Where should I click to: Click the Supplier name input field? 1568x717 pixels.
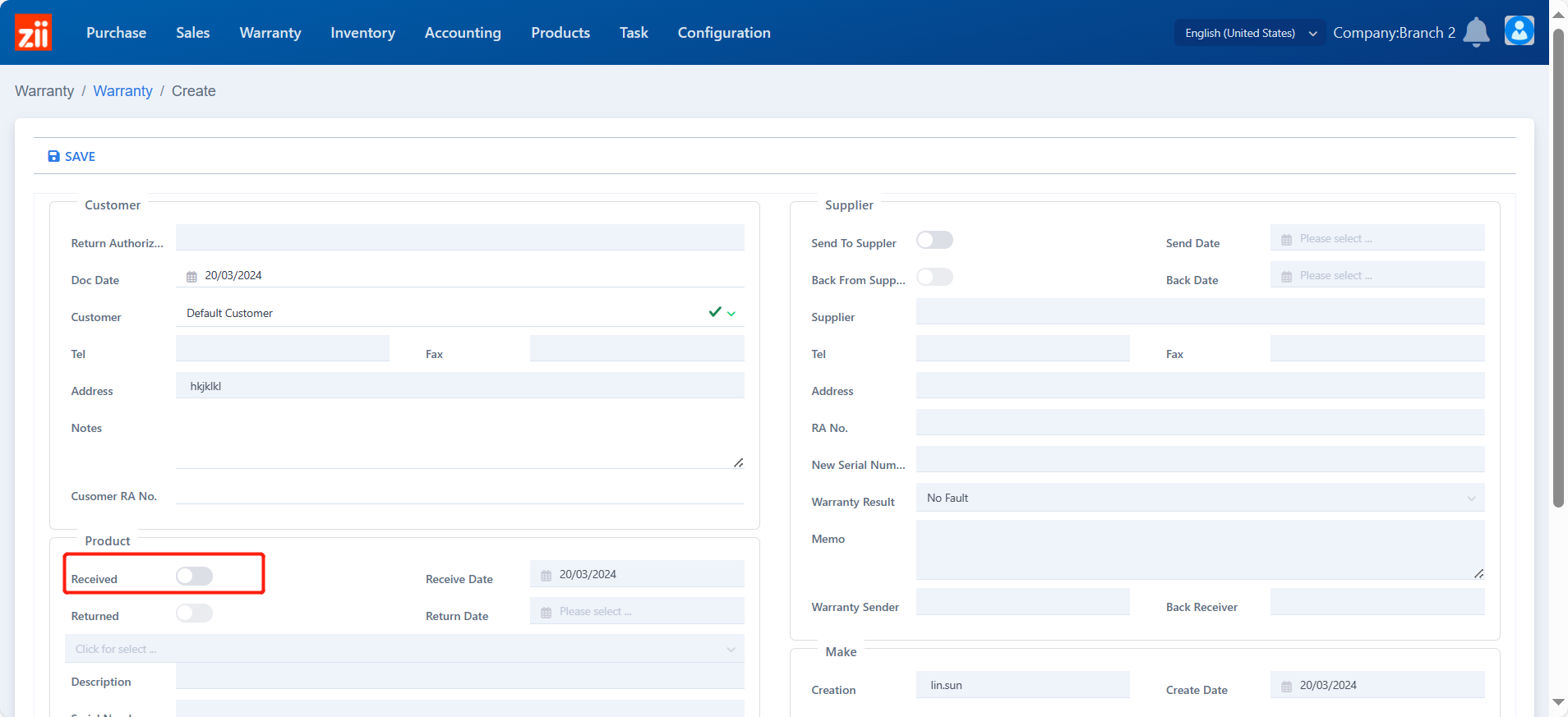[x=1200, y=311]
